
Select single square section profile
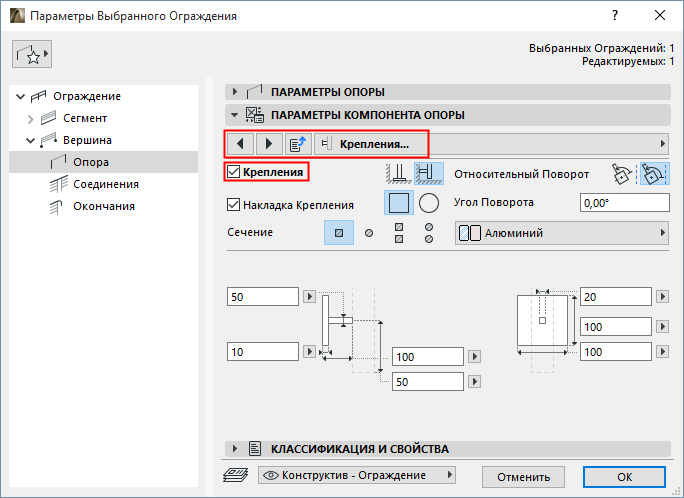(x=339, y=232)
